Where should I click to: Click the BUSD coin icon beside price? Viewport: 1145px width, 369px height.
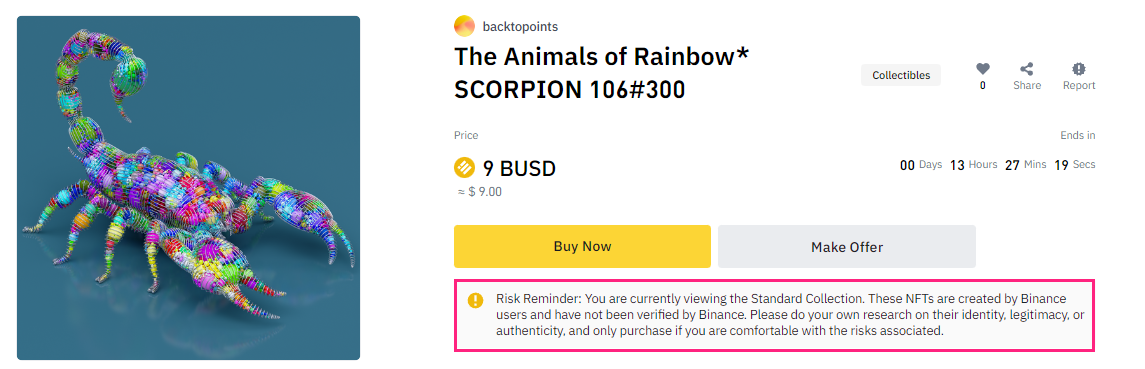[464, 168]
